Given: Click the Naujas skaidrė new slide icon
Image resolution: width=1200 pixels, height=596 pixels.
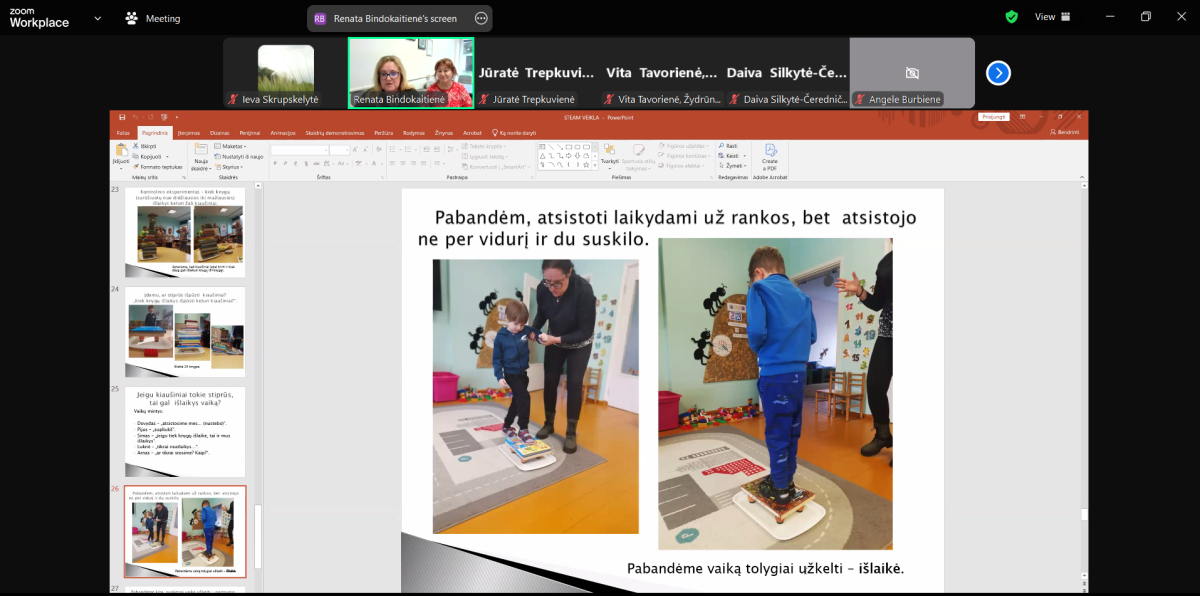Looking at the screenshot, I should (x=201, y=155).
